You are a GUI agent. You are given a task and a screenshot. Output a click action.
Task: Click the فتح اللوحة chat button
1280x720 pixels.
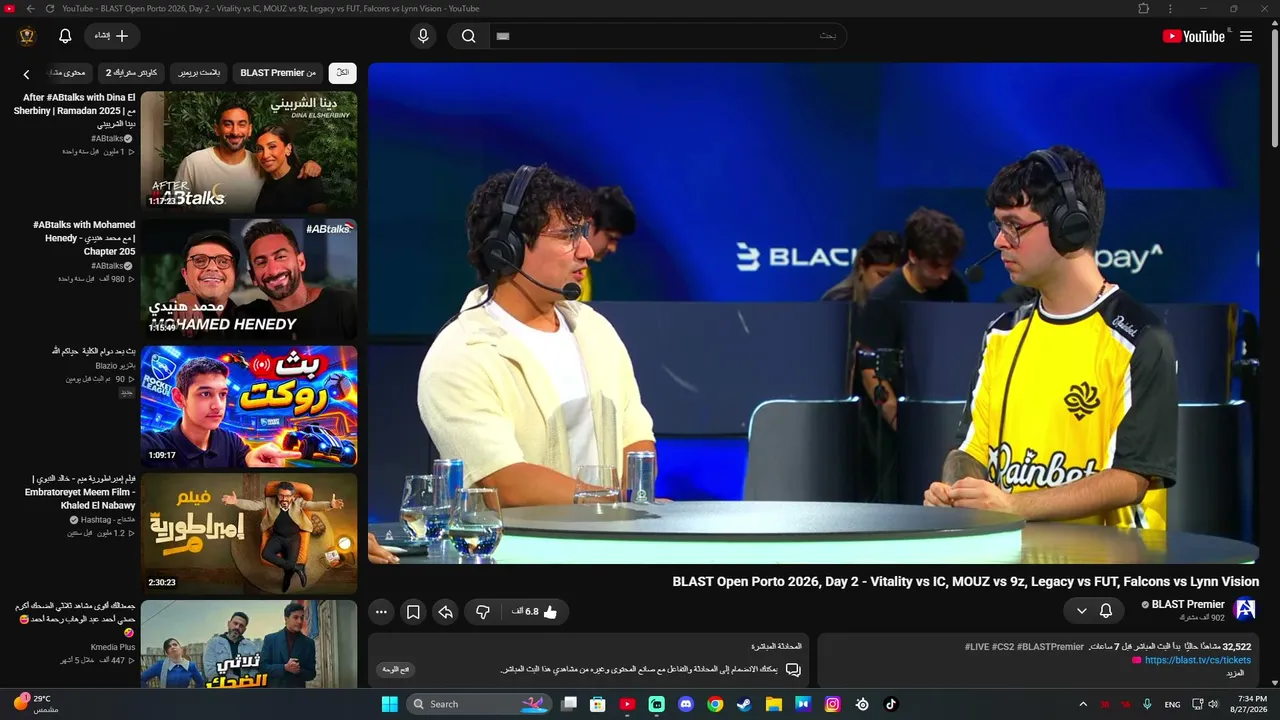tap(396, 670)
